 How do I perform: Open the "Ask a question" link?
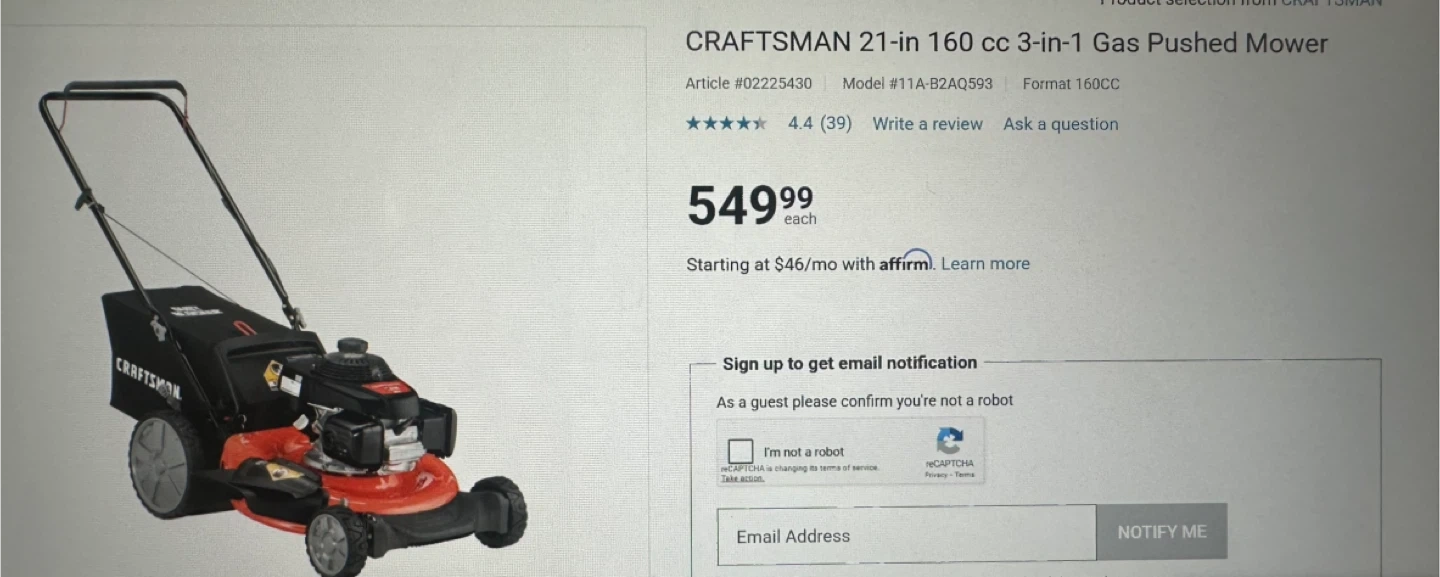click(1061, 124)
